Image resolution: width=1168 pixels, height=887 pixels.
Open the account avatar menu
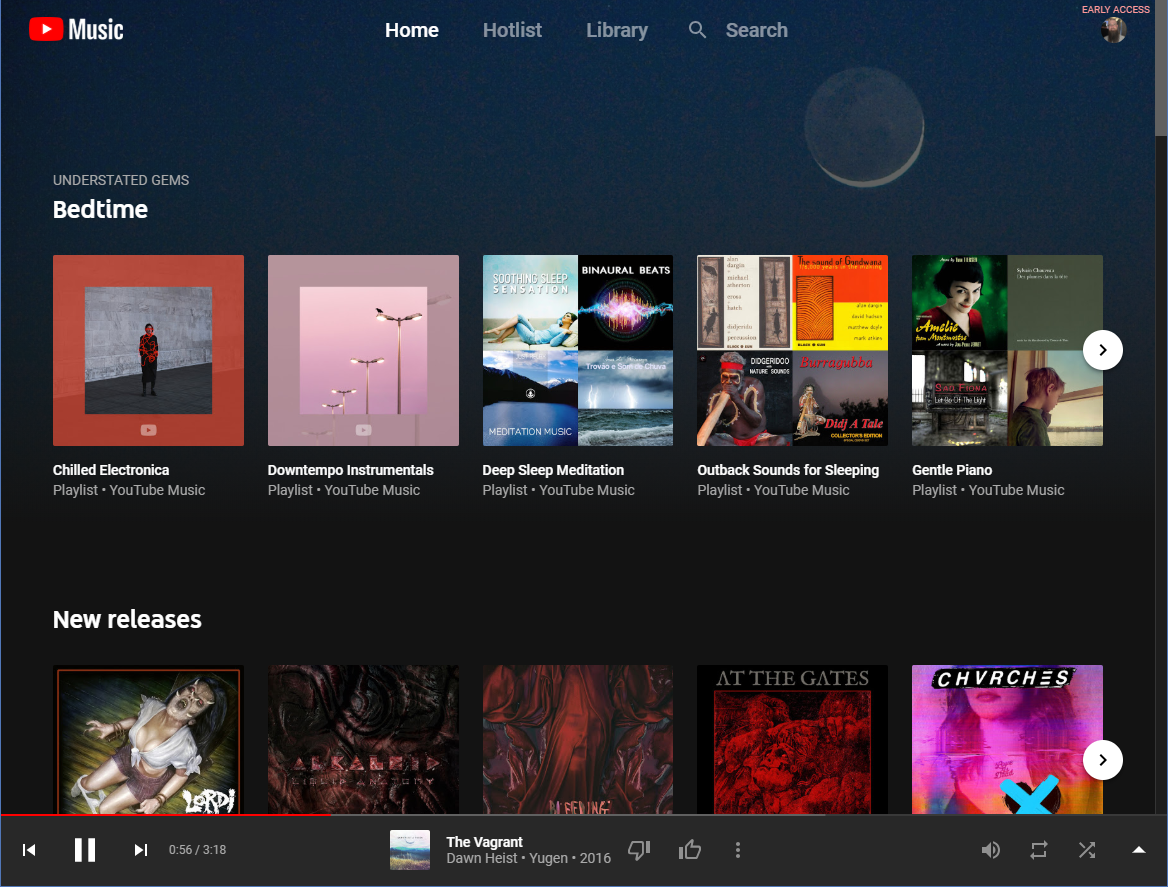(1114, 30)
